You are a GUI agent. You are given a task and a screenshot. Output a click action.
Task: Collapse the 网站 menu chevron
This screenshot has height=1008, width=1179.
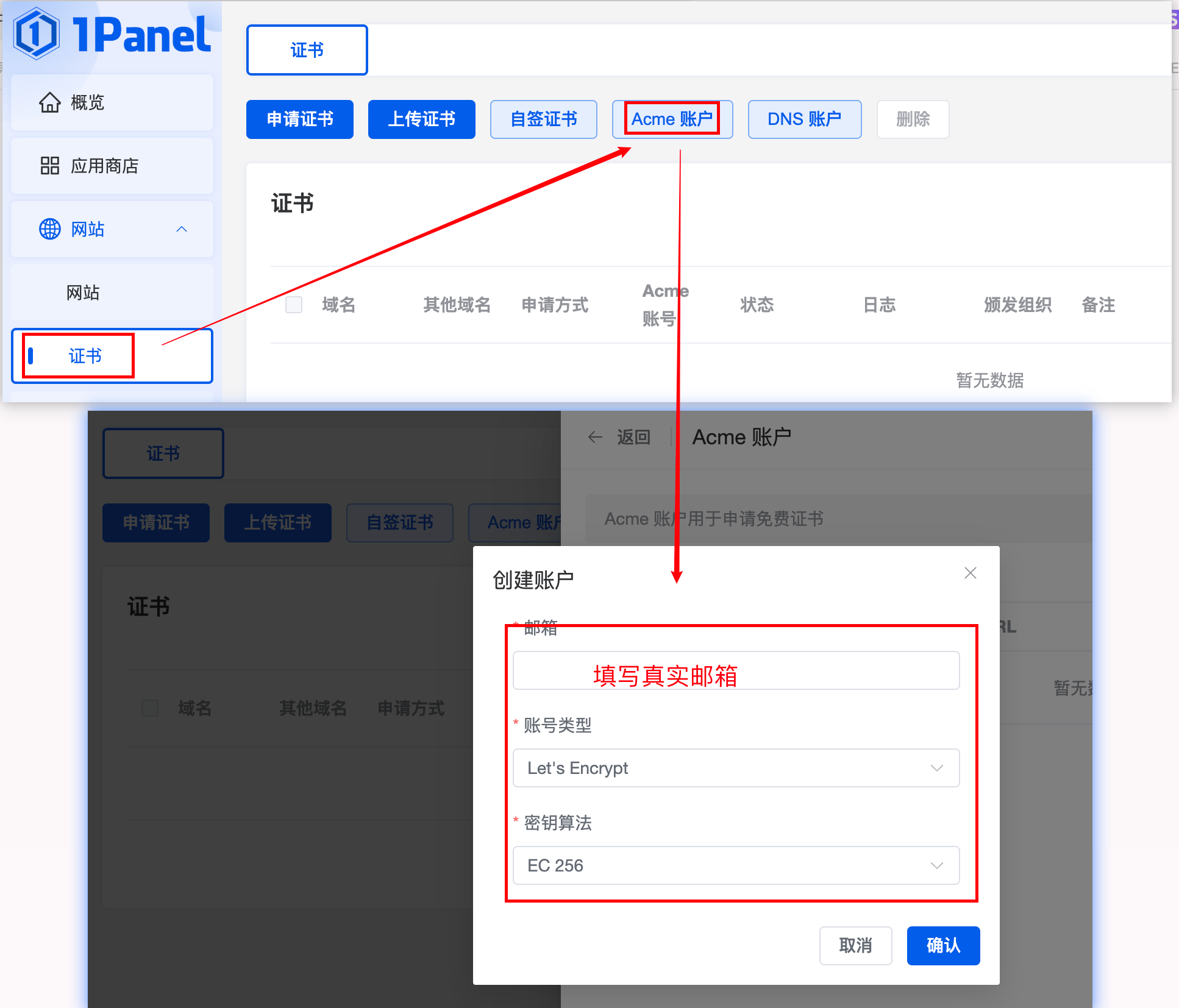[182, 229]
